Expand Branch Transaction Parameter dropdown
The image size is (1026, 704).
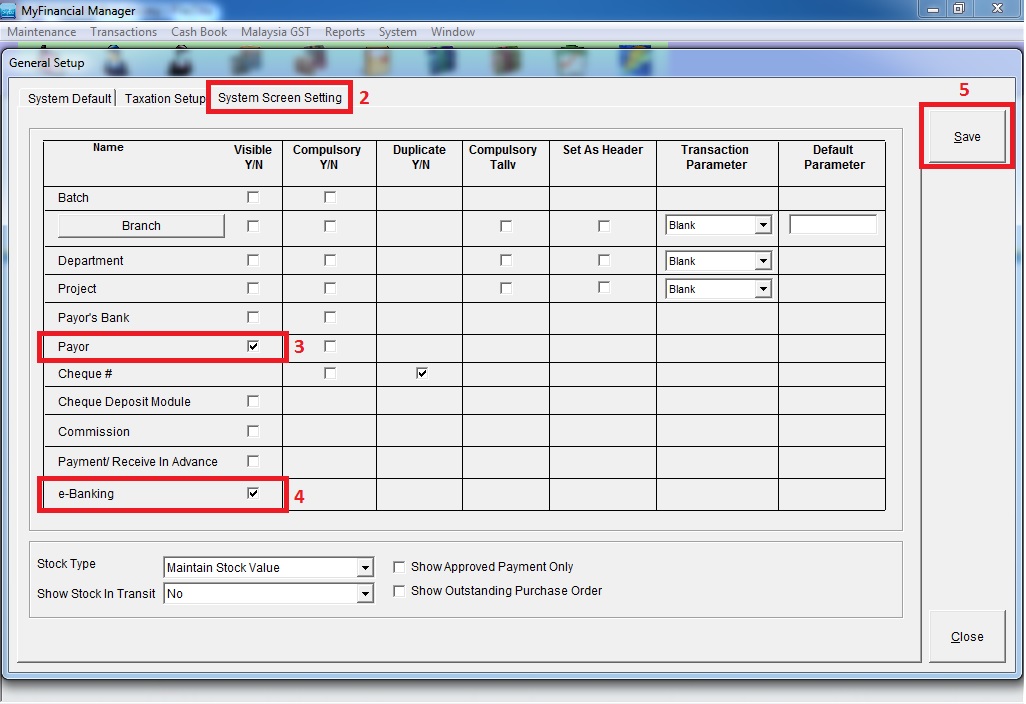[763, 226]
